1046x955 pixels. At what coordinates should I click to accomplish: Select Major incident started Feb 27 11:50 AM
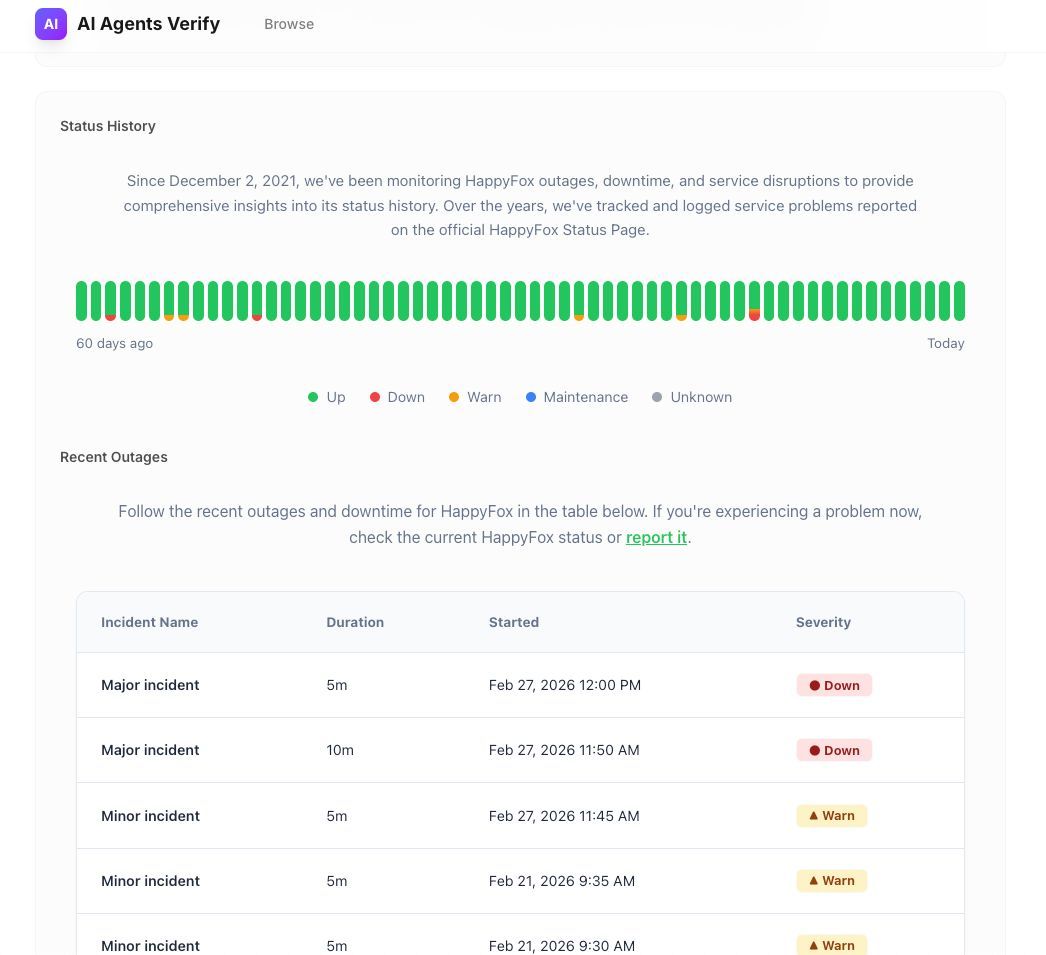[x=520, y=750]
